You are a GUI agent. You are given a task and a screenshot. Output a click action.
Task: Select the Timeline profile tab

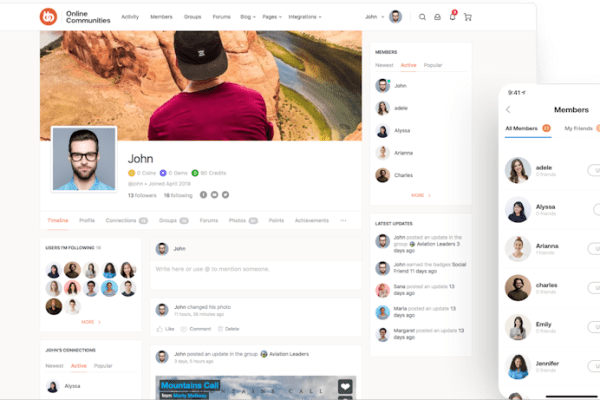click(58, 220)
